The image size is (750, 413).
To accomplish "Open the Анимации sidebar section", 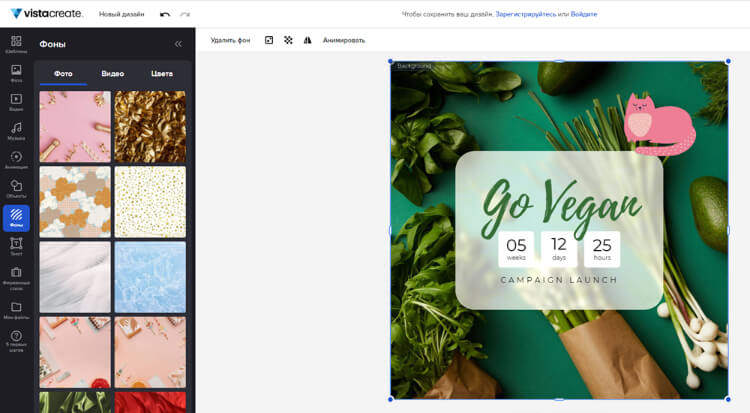I will [16, 160].
